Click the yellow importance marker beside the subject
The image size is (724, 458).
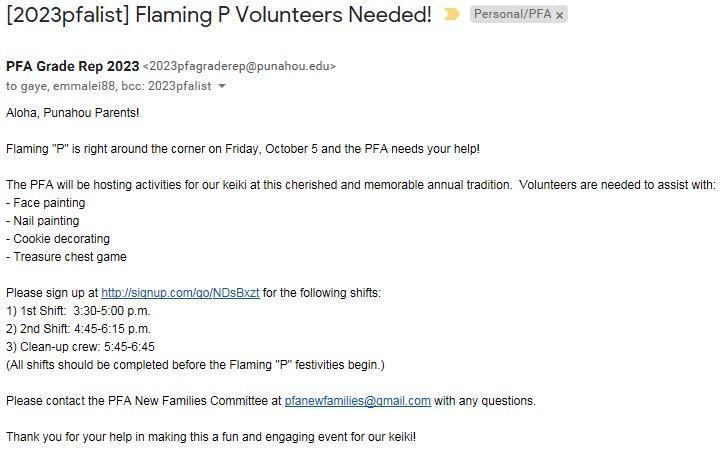451,15
